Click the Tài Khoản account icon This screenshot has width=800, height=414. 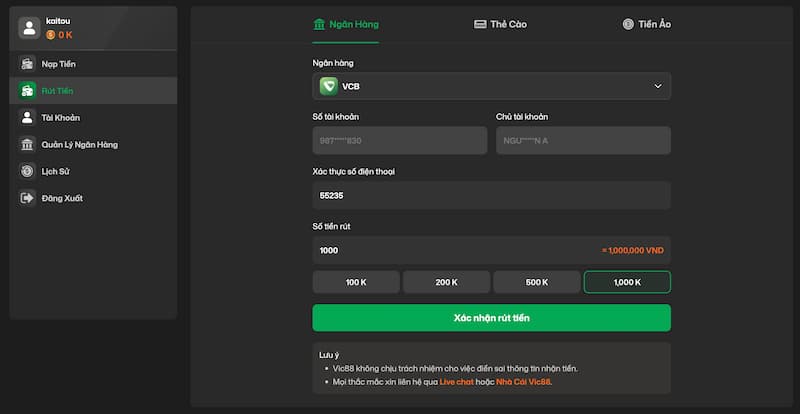28,117
